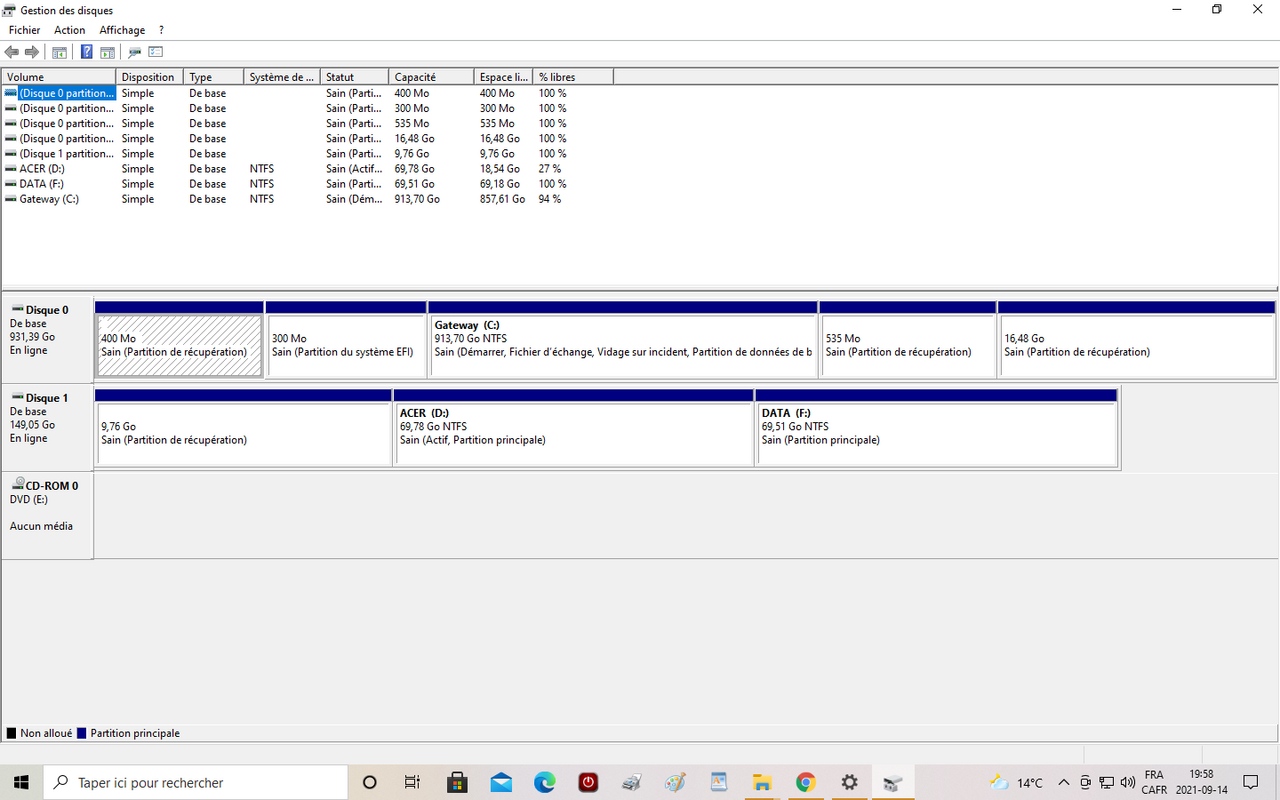The height and width of the screenshot is (800, 1280).
Task: Open the Paint palette taskbar icon
Action: pos(675,782)
